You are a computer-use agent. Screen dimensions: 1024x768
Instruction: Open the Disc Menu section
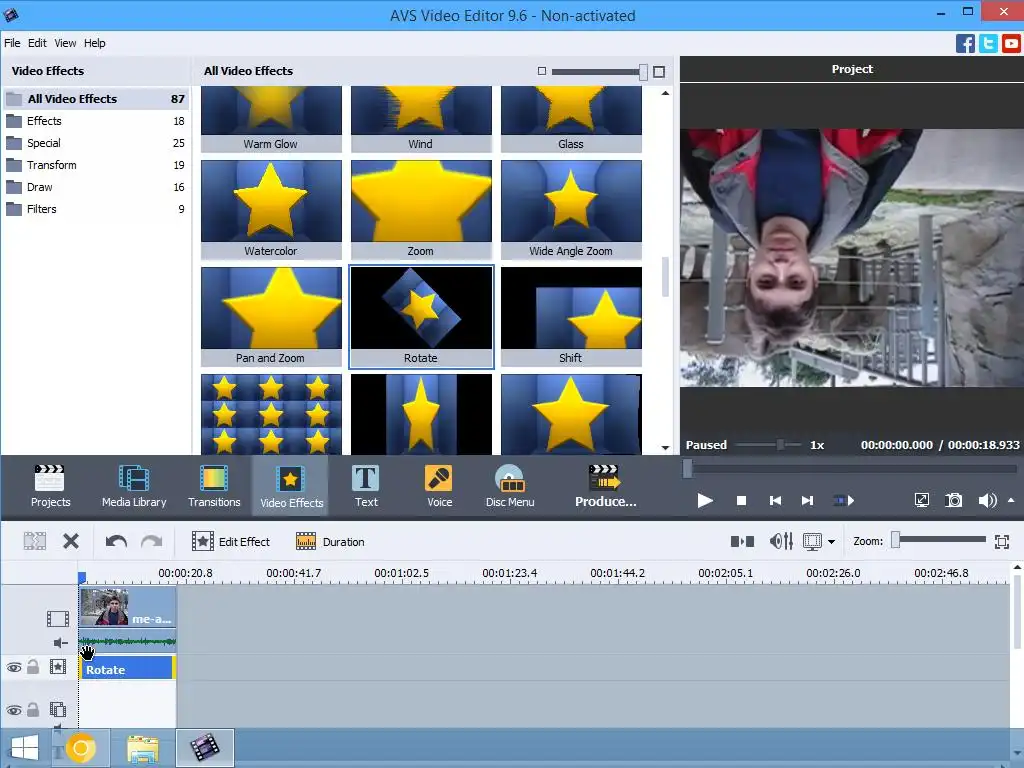(510, 486)
